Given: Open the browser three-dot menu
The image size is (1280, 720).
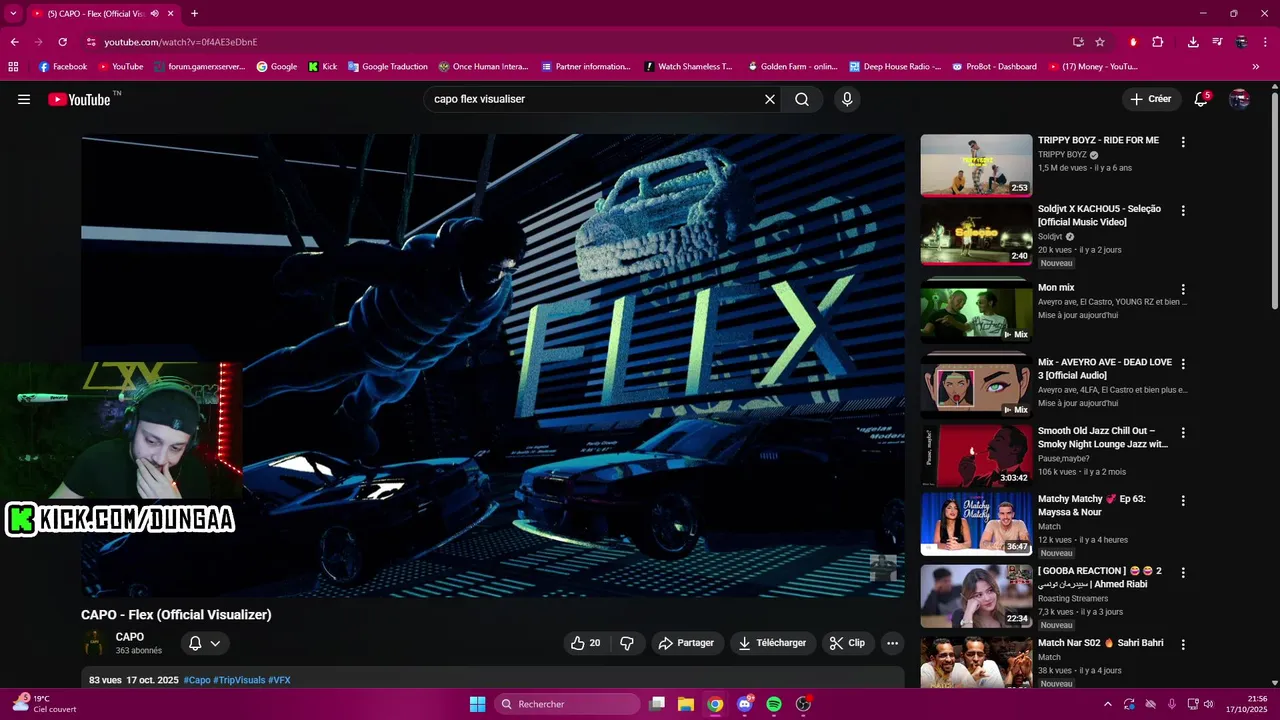Looking at the screenshot, I should pyautogui.click(x=1264, y=42).
